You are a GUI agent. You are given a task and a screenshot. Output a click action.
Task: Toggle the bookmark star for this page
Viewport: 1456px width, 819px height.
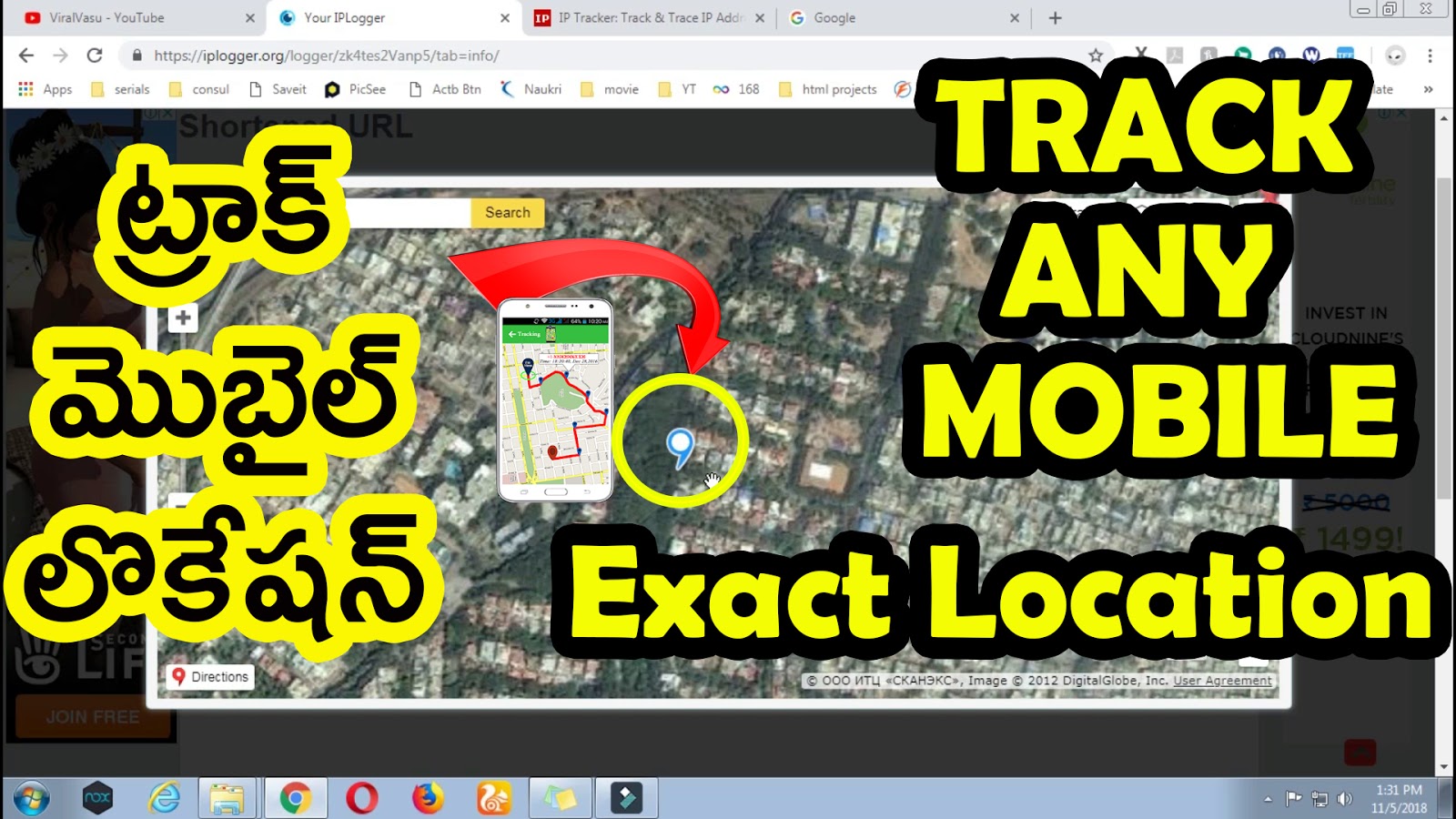point(1097,55)
